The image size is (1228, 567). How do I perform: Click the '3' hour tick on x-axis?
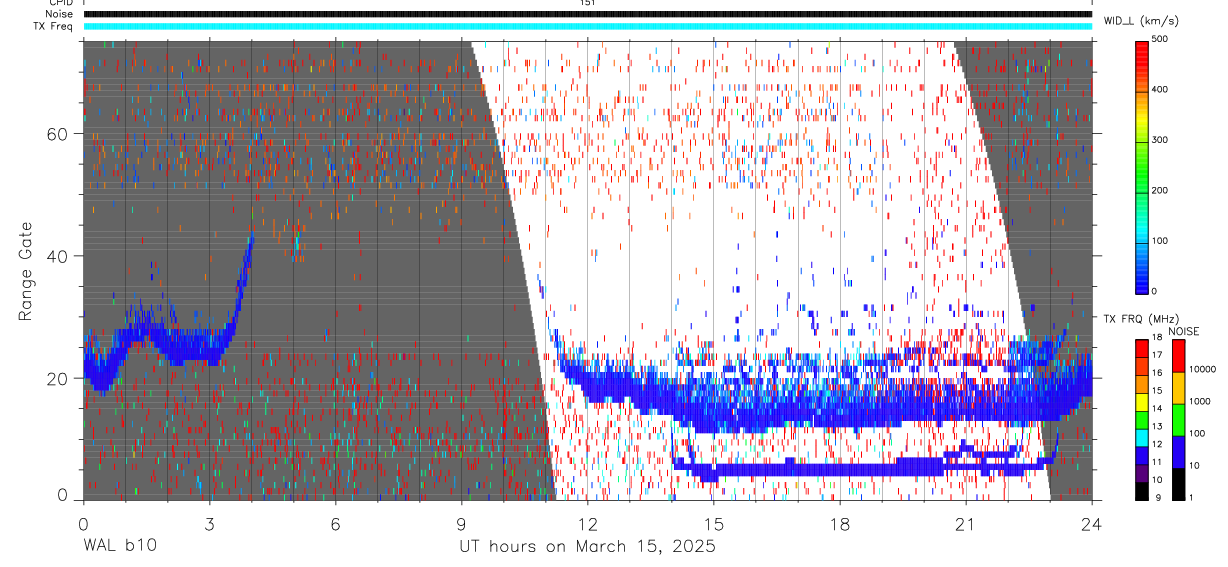coord(209,523)
